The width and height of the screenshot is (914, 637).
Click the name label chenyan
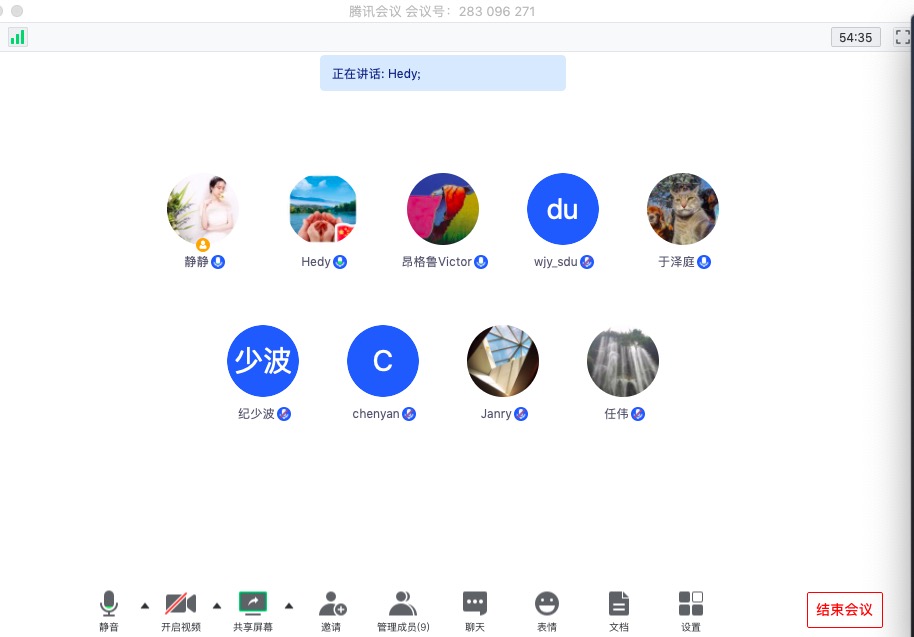click(x=376, y=414)
